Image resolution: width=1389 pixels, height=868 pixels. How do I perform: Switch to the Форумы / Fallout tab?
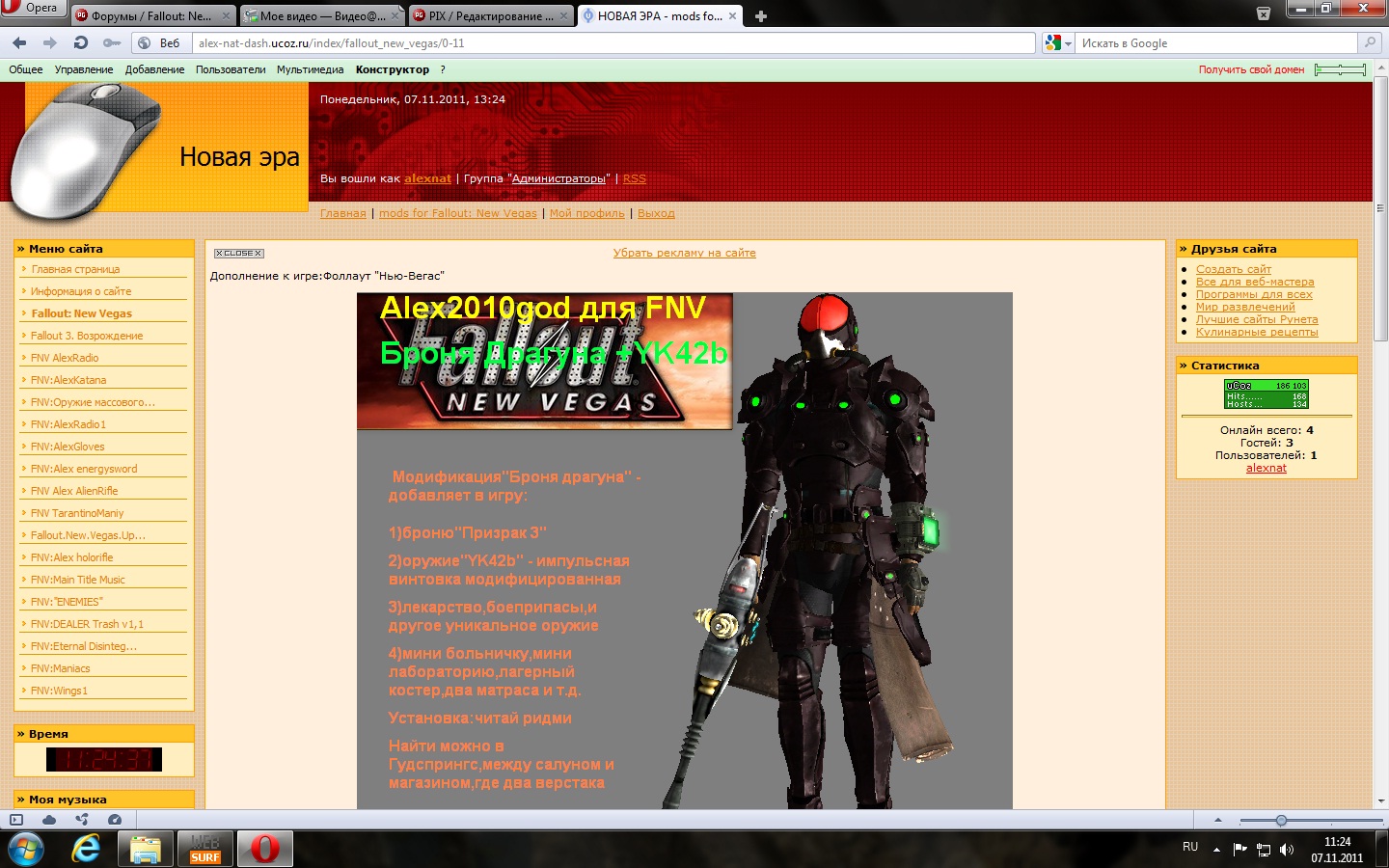point(152,16)
